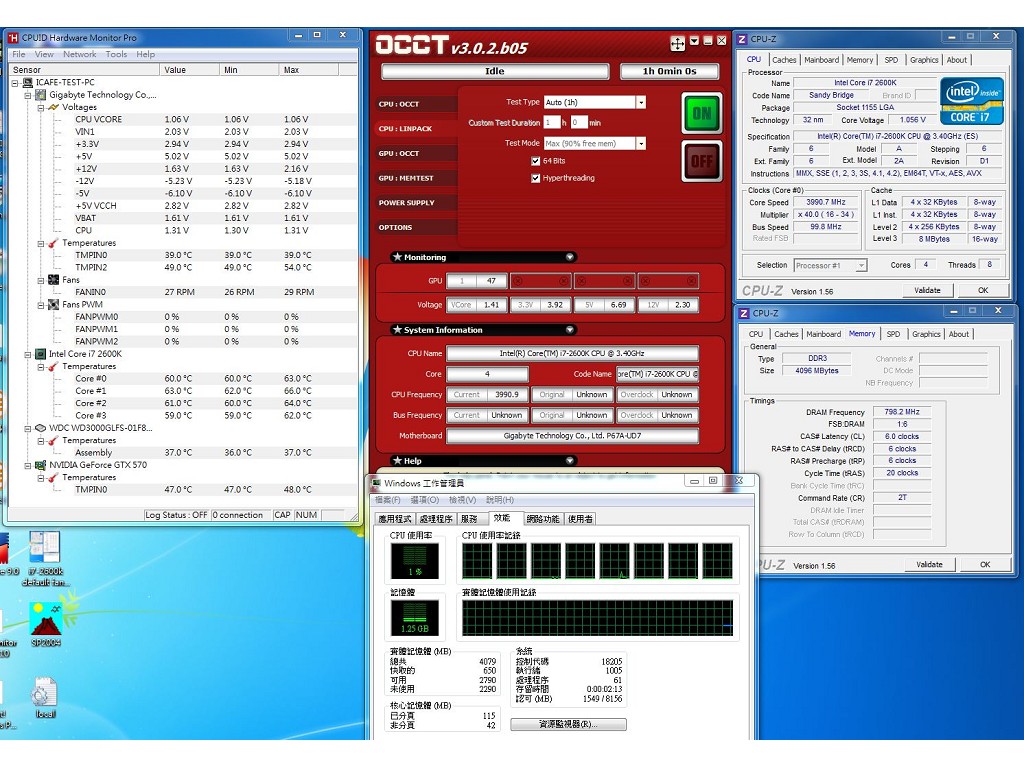
Task: Click the Gigabyte Technology motherboard icon
Action: 40,95
